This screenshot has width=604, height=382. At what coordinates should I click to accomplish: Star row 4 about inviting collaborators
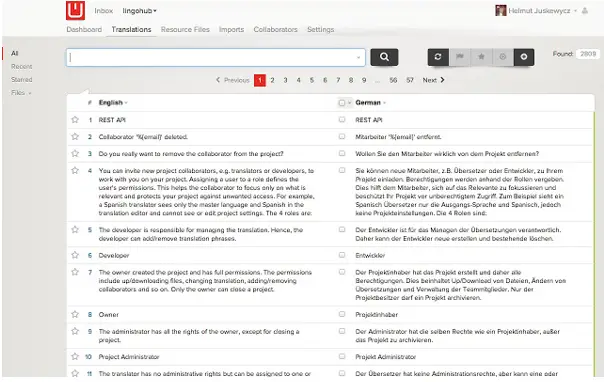pos(75,171)
